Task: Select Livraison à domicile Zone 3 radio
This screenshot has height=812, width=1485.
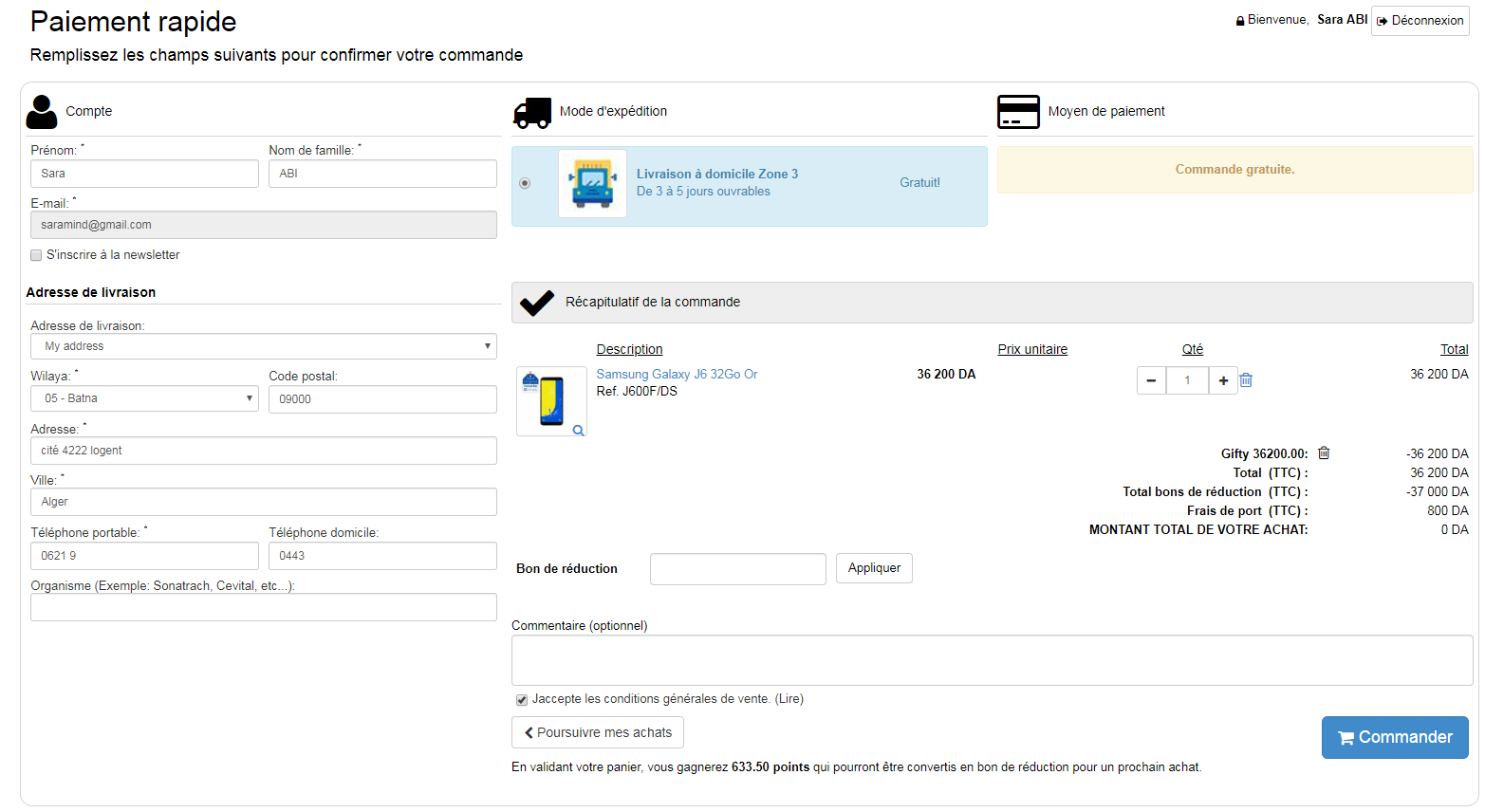Action: point(525,183)
